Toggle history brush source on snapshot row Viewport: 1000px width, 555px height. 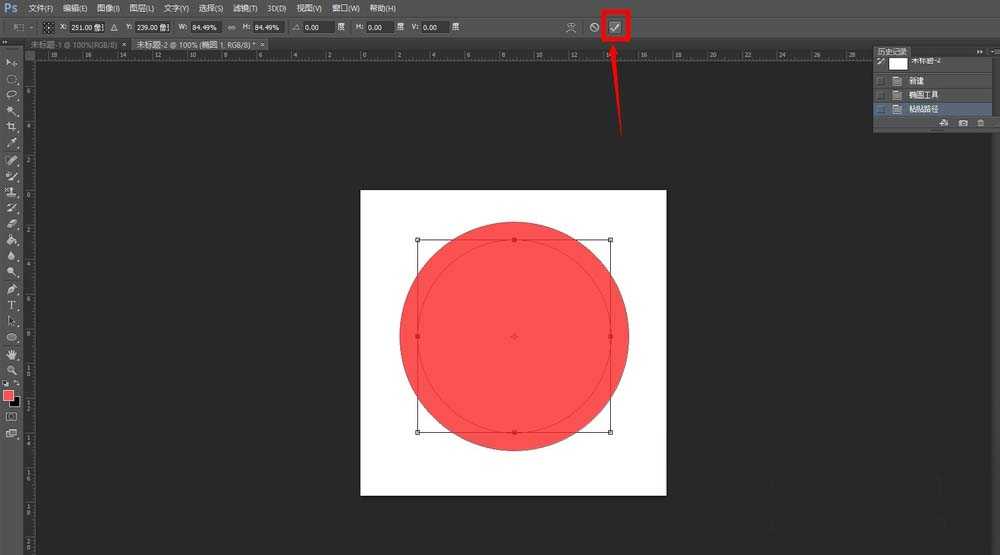tap(881, 62)
